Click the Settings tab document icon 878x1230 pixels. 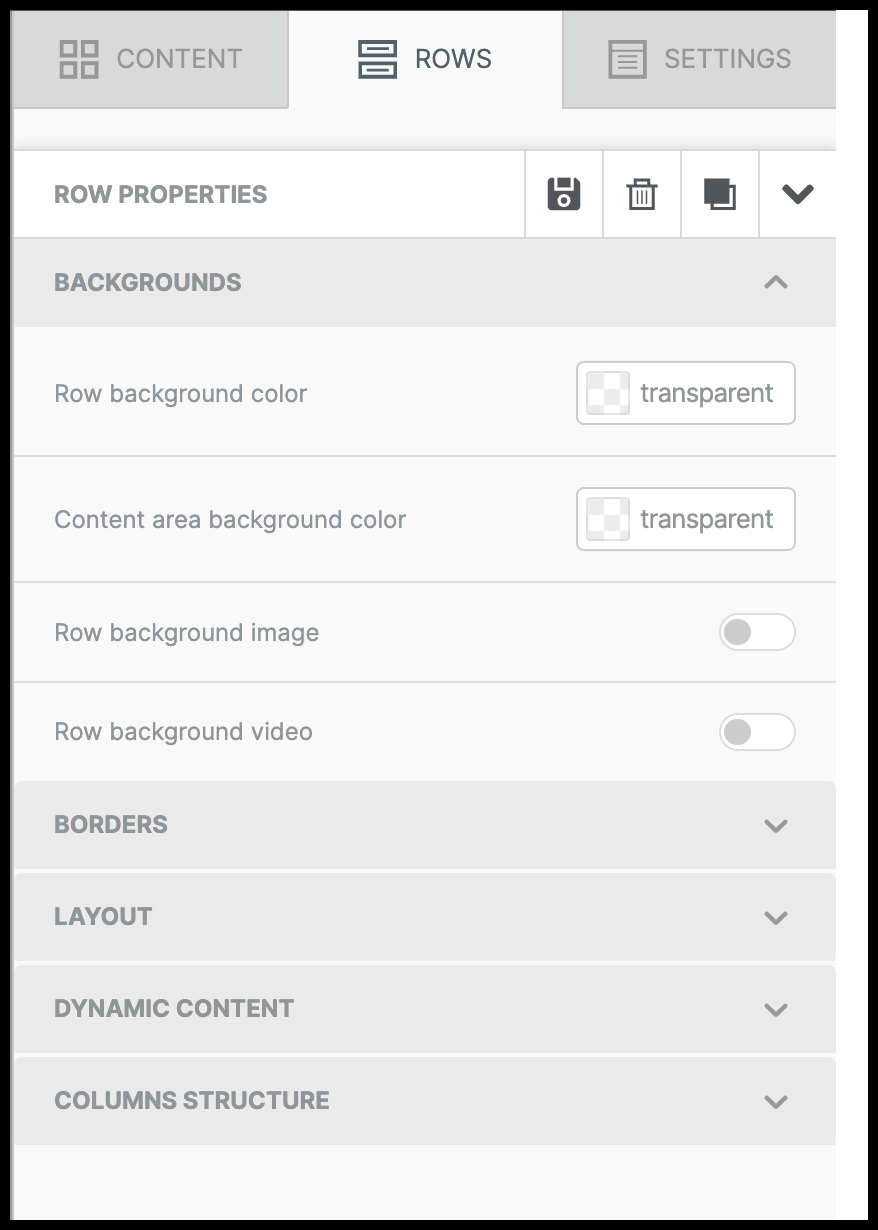(x=627, y=59)
